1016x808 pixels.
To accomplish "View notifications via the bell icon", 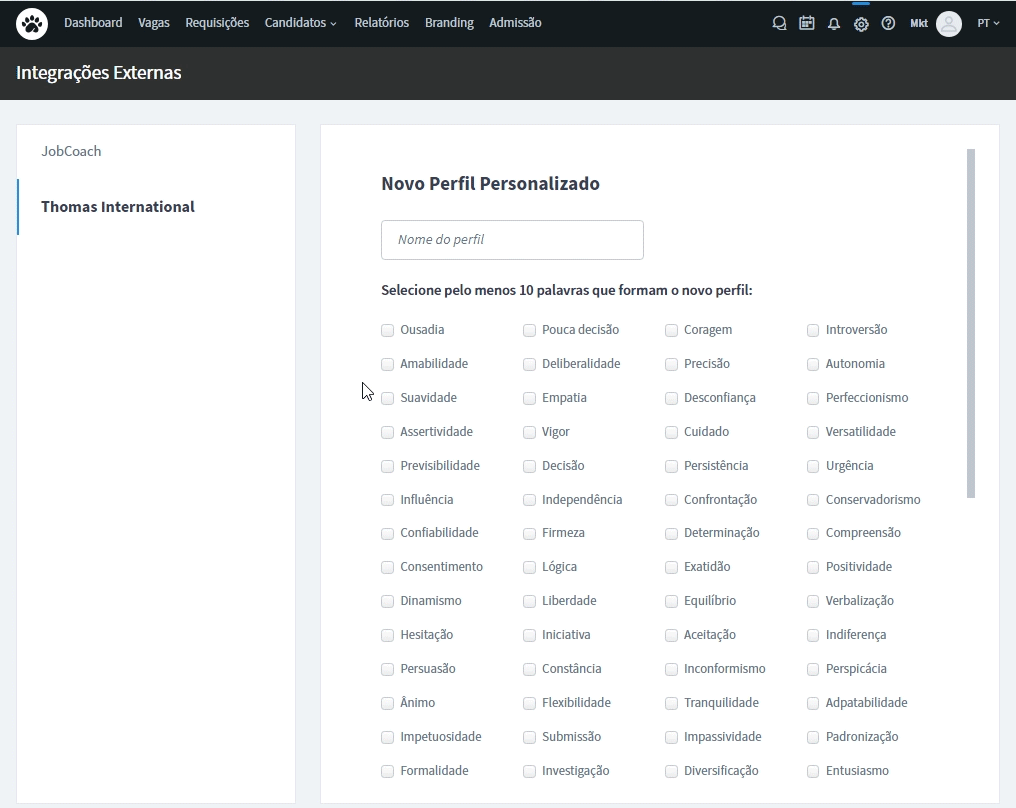I will (834, 23).
